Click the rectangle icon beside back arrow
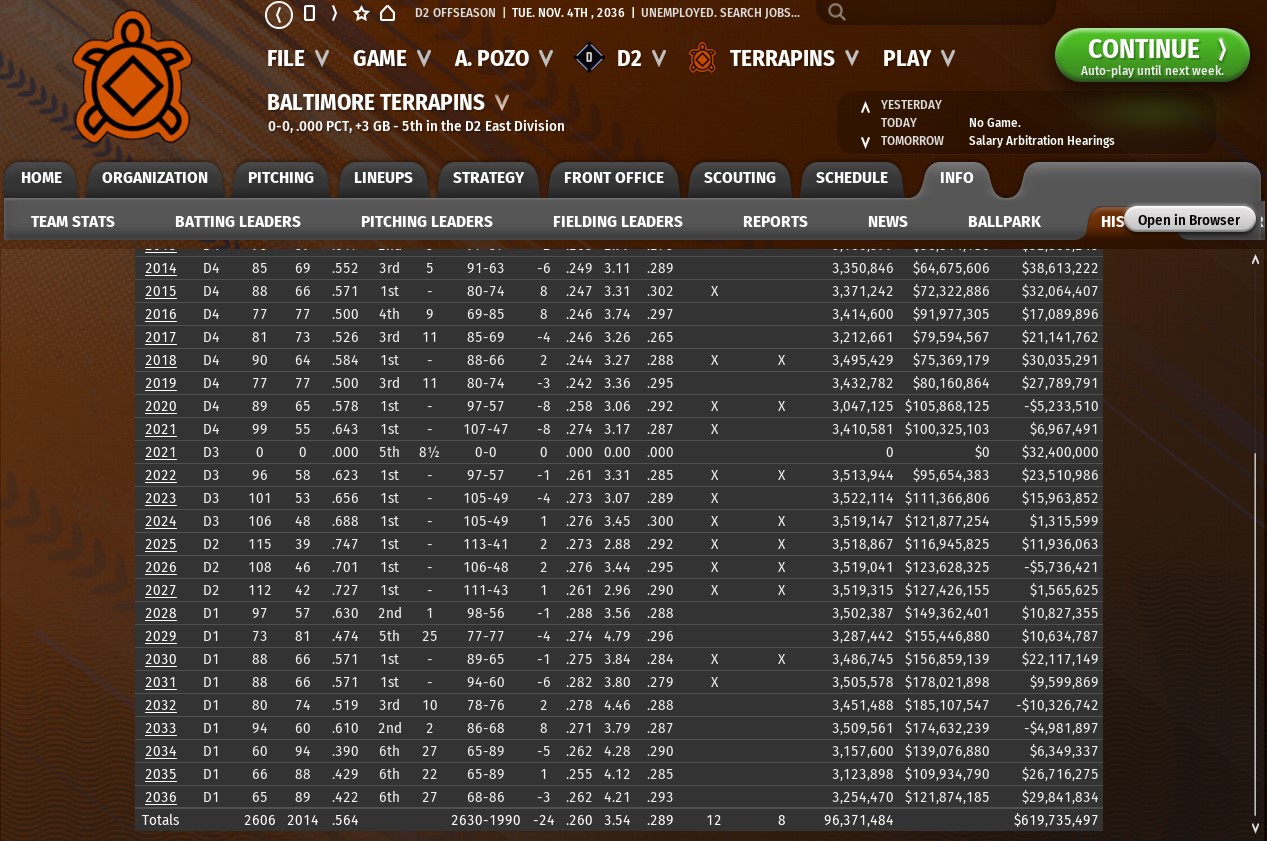The width and height of the screenshot is (1267, 841). (309, 14)
